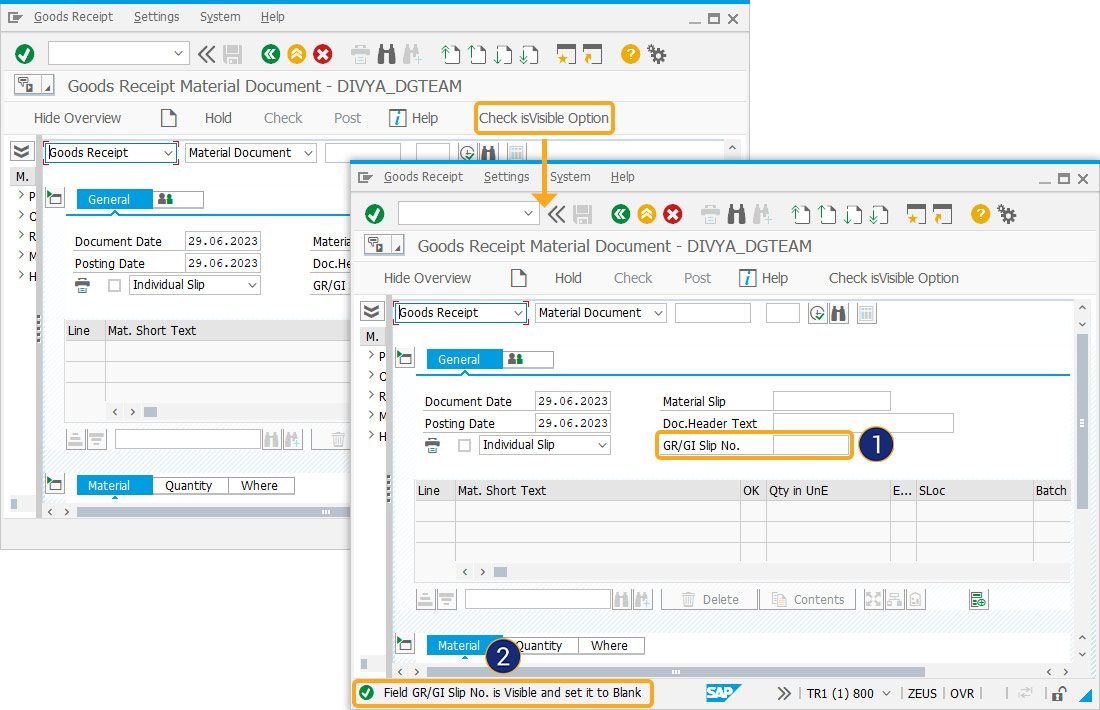Image resolution: width=1100 pixels, height=710 pixels.
Task: Click the Find binoculars in the front window's top toolbar
Action: [x=736, y=214]
